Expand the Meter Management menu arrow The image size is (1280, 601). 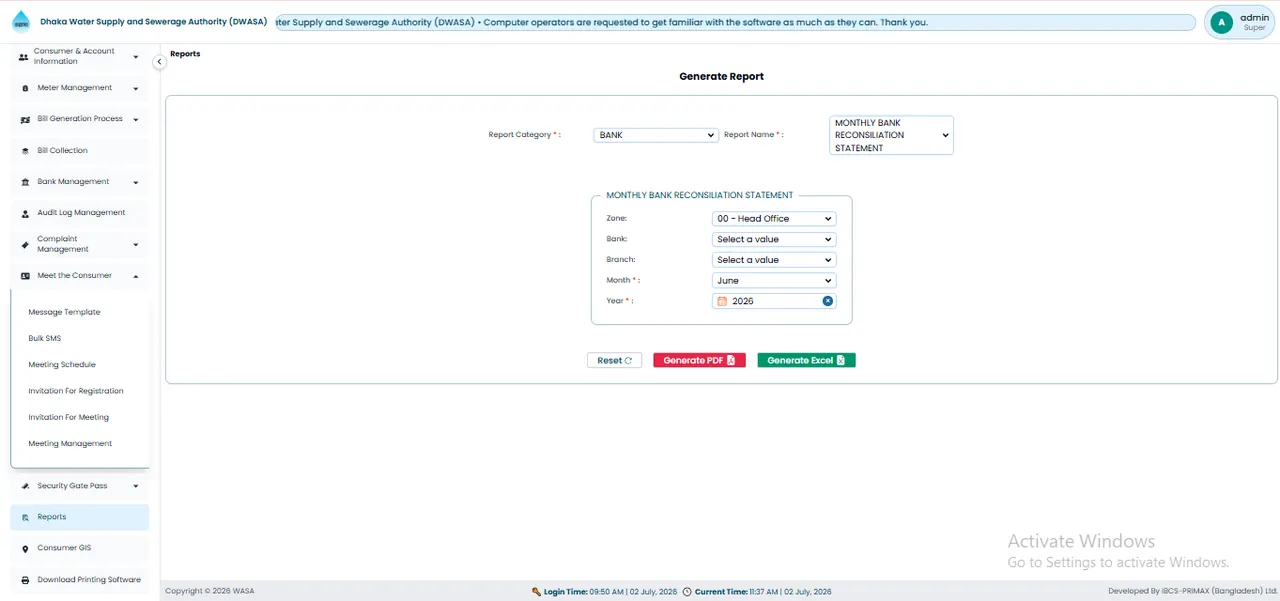pyautogui.click(x=135, y=88)
